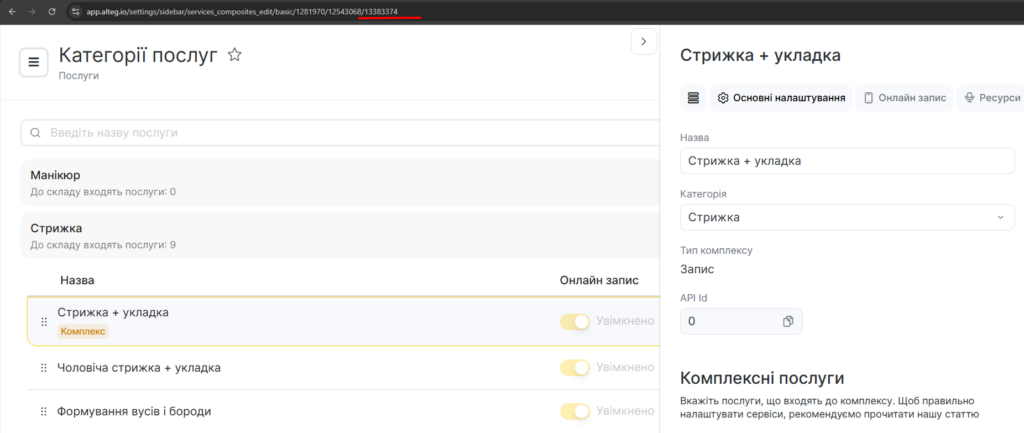Open the Ресурси tab
Screen dimensions: 1024x433
[x=991, y=98]
